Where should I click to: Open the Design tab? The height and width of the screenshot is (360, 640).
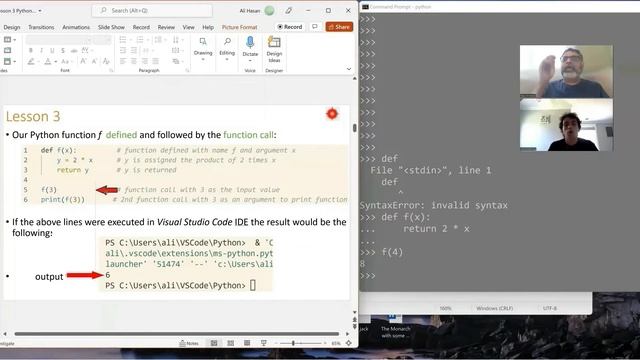pos(12,27)
